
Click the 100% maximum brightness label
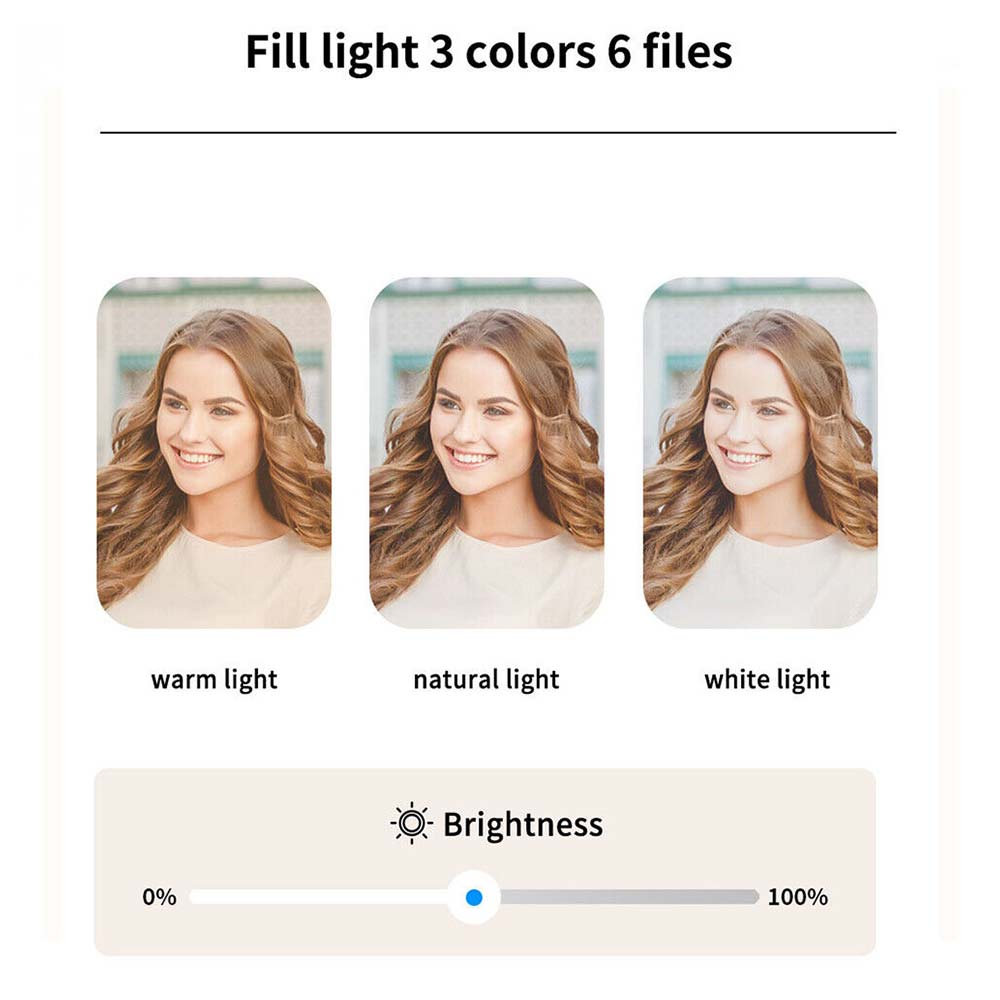point(797,897)
